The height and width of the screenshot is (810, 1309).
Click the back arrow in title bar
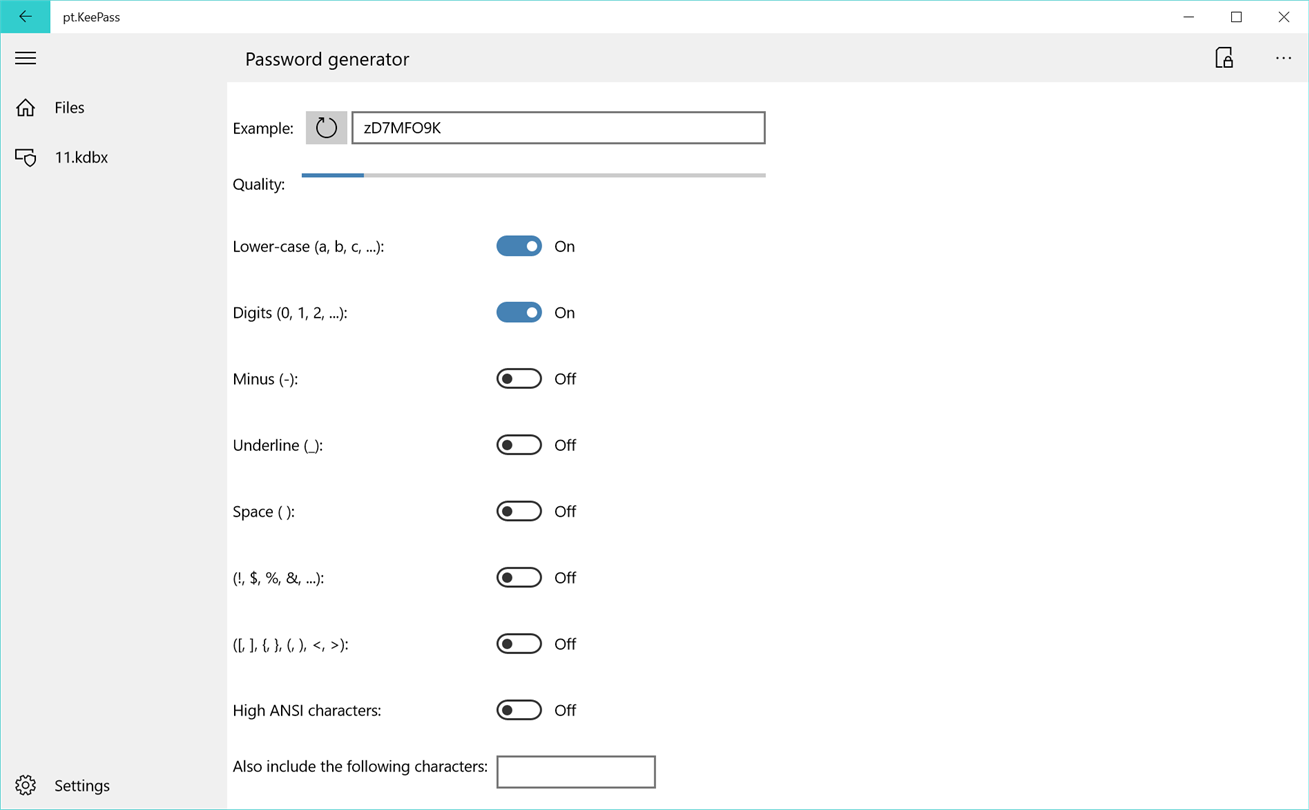click(25, 17)
